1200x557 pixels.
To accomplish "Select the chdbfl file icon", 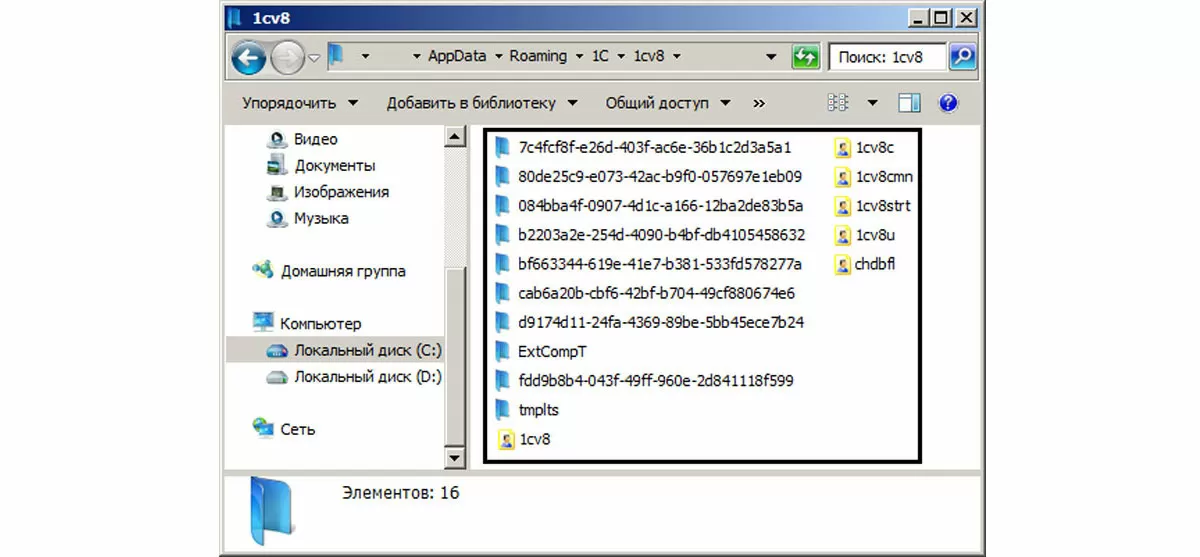I will tap(842, 264).
